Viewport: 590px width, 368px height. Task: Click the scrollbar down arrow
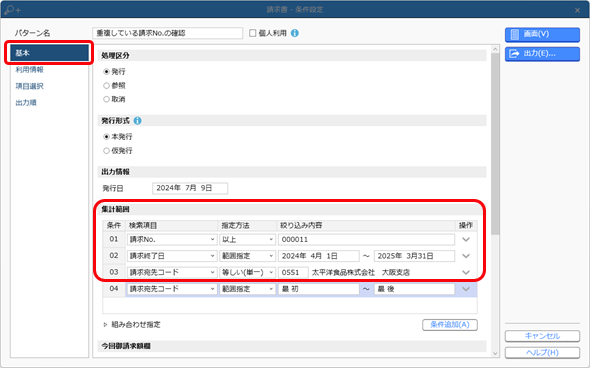495,353
